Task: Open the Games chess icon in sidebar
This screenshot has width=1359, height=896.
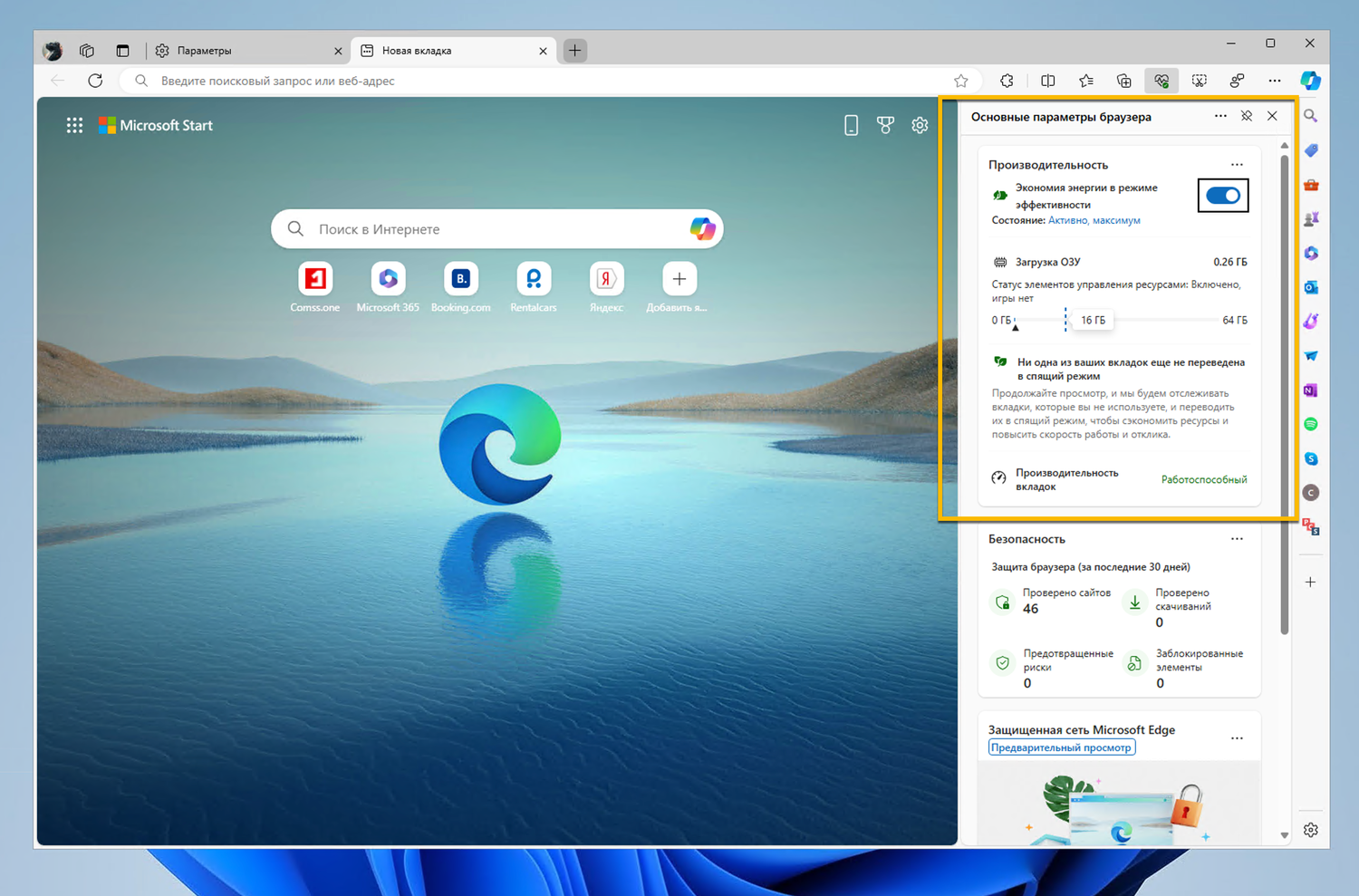Action: click(x=1311, y=219)
